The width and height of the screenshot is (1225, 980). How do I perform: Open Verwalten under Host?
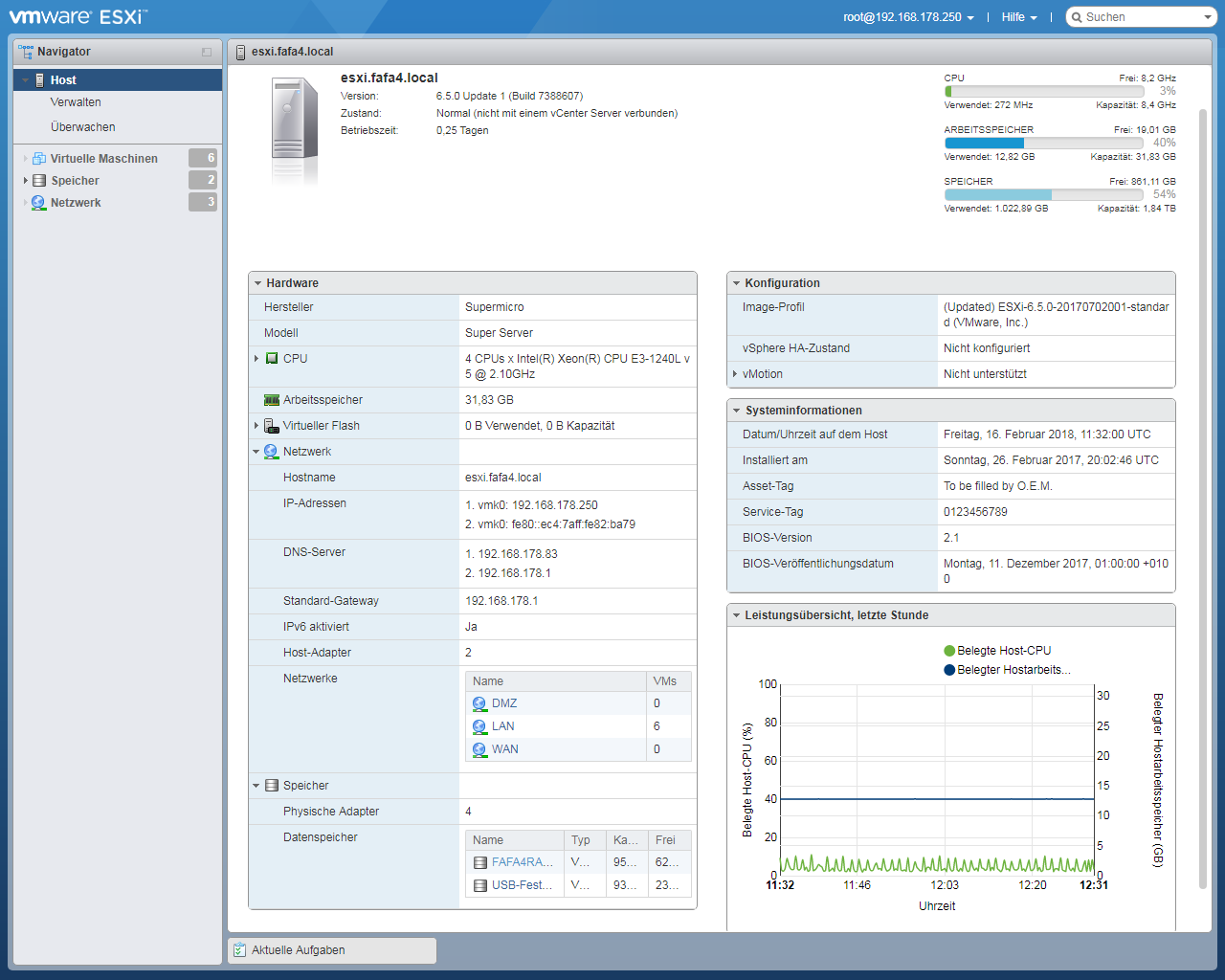76,102
